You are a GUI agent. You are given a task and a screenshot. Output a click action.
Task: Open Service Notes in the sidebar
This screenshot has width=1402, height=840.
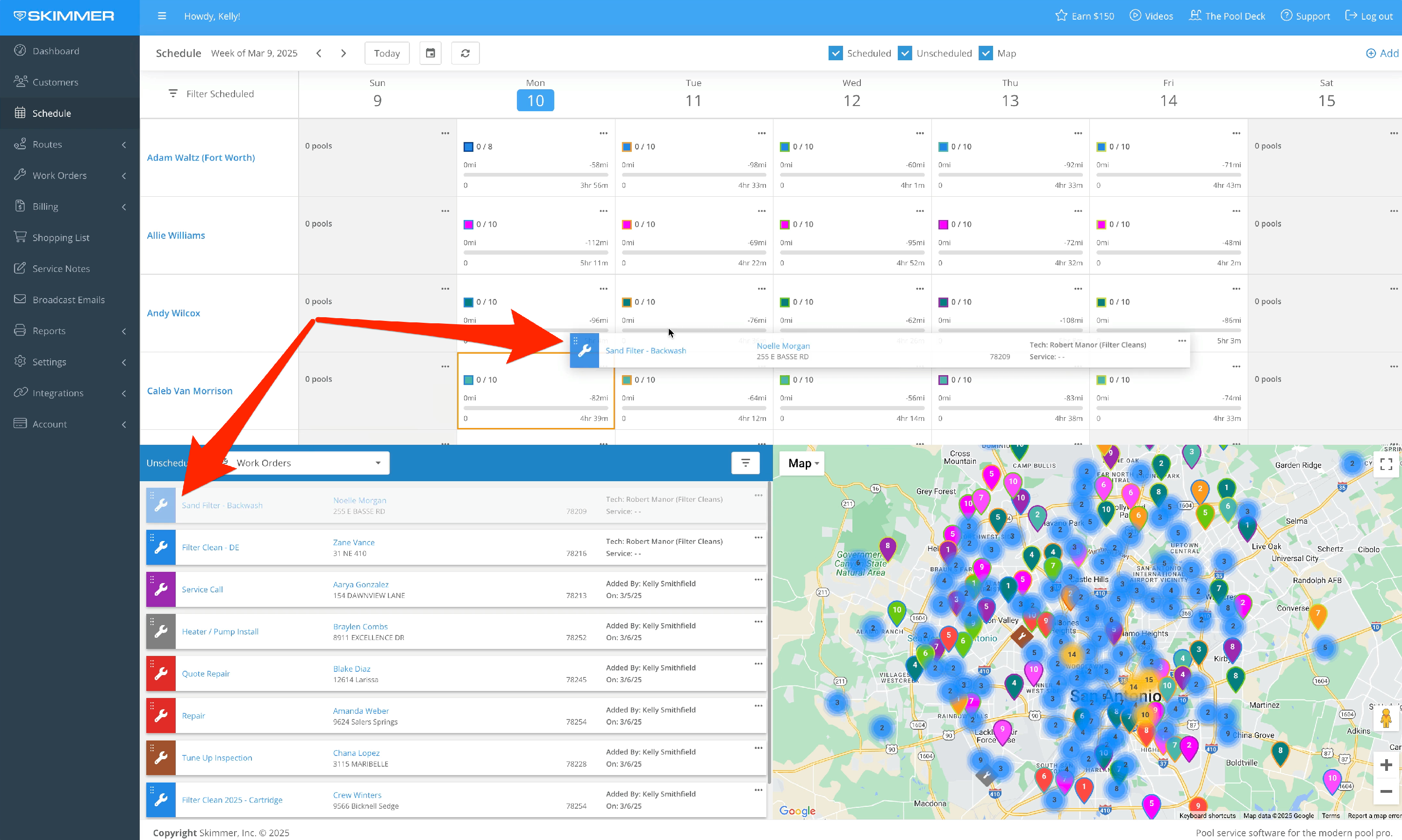(x=61, y=268)
